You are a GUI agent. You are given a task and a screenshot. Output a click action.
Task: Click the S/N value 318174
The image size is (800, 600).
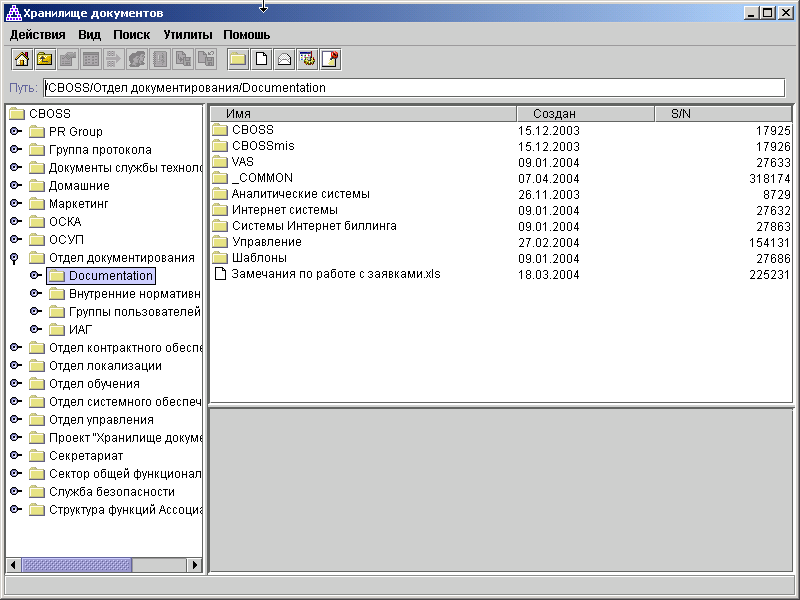point(769,179)
